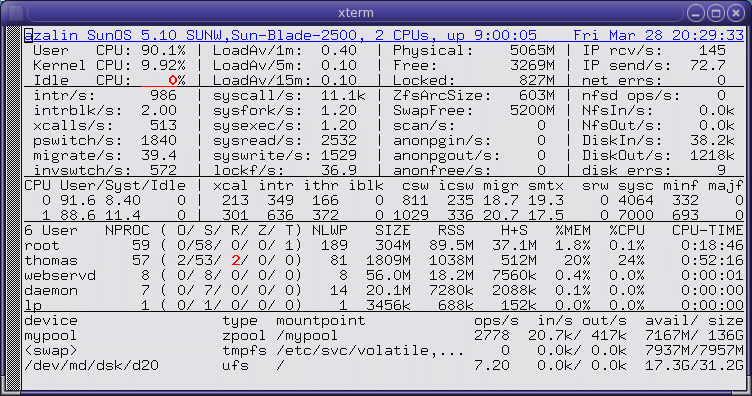Select the thomas user row

point(384,261)
